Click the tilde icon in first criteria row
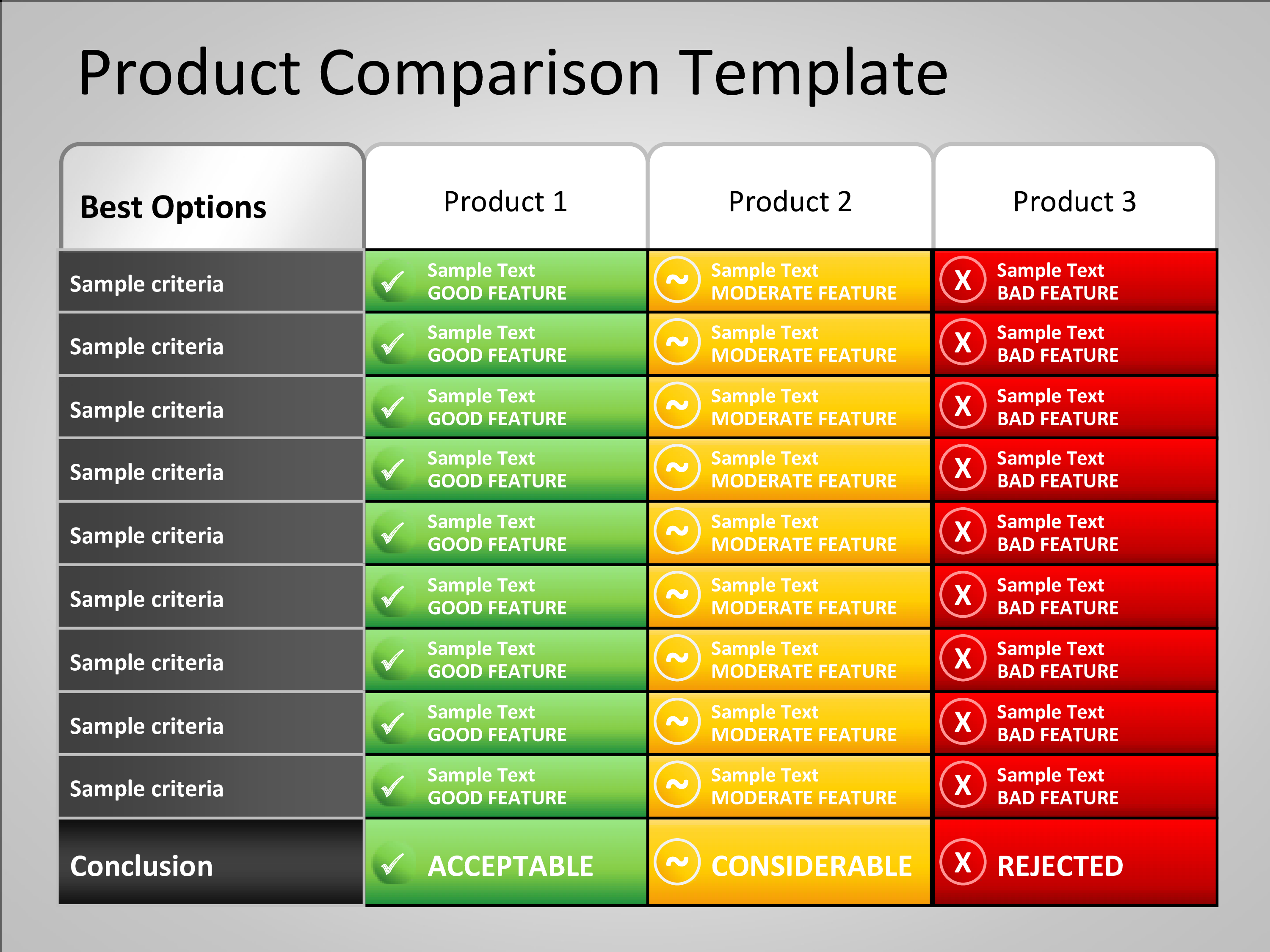Screen dimensions: 1270x952 click(x=677, y=279)
